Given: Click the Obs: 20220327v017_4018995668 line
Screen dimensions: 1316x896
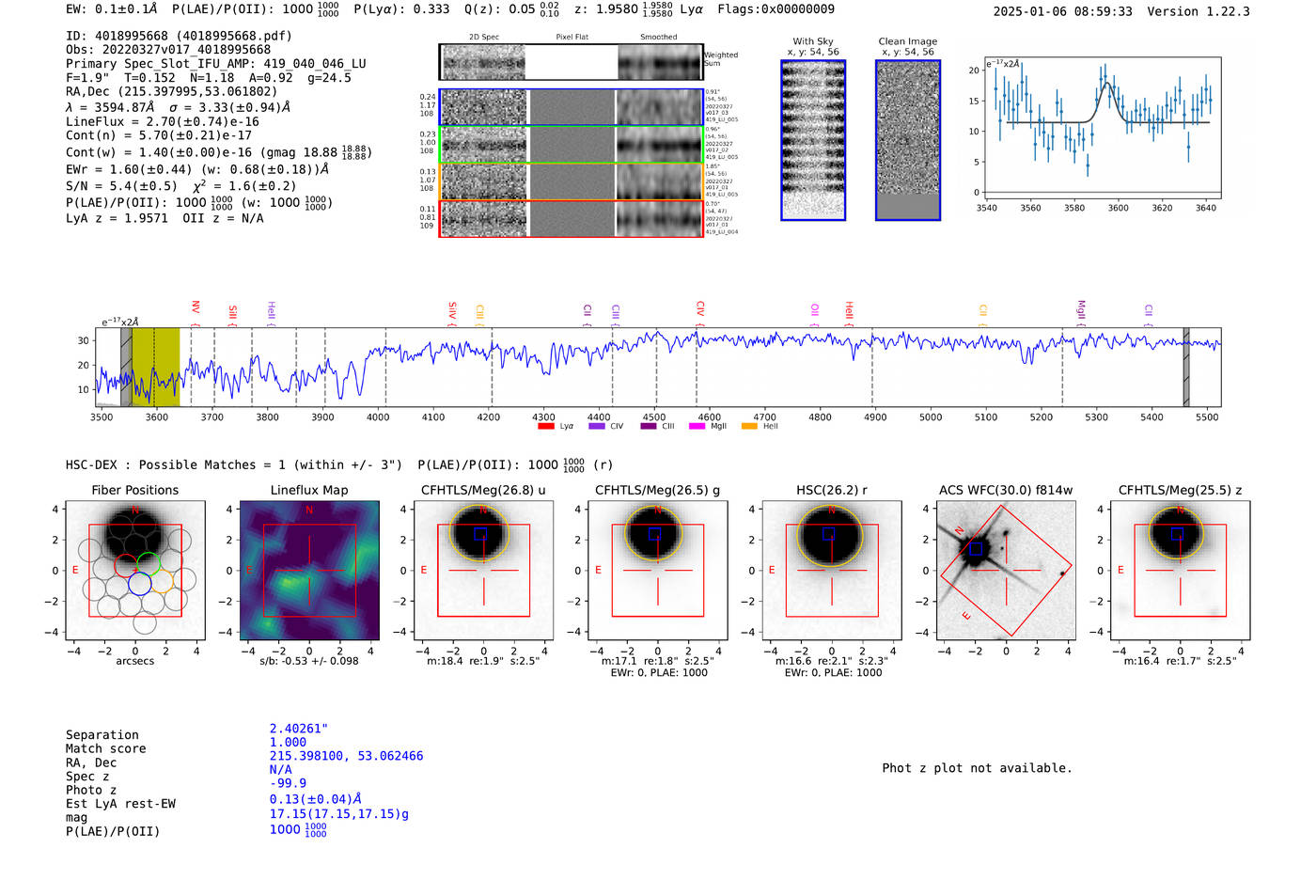Looking at the screenshot, I should pos(168,50).
